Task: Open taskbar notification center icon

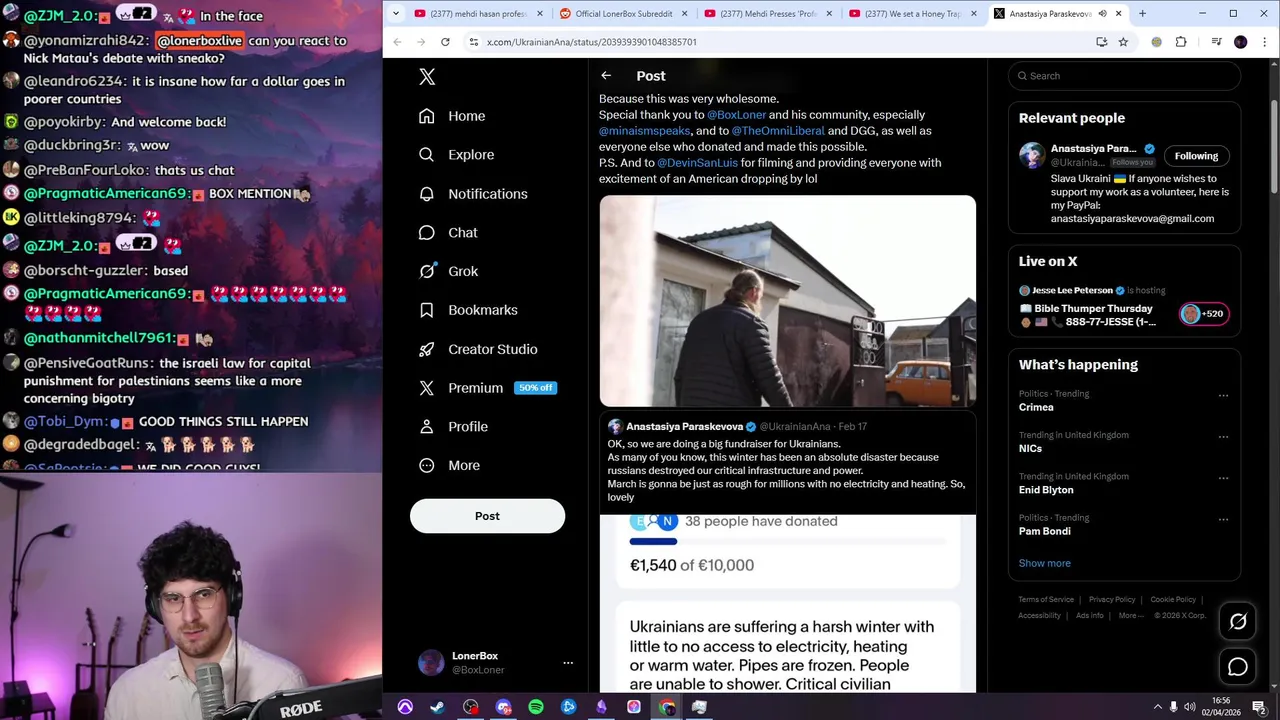Action: click(x=1260, y=707)
